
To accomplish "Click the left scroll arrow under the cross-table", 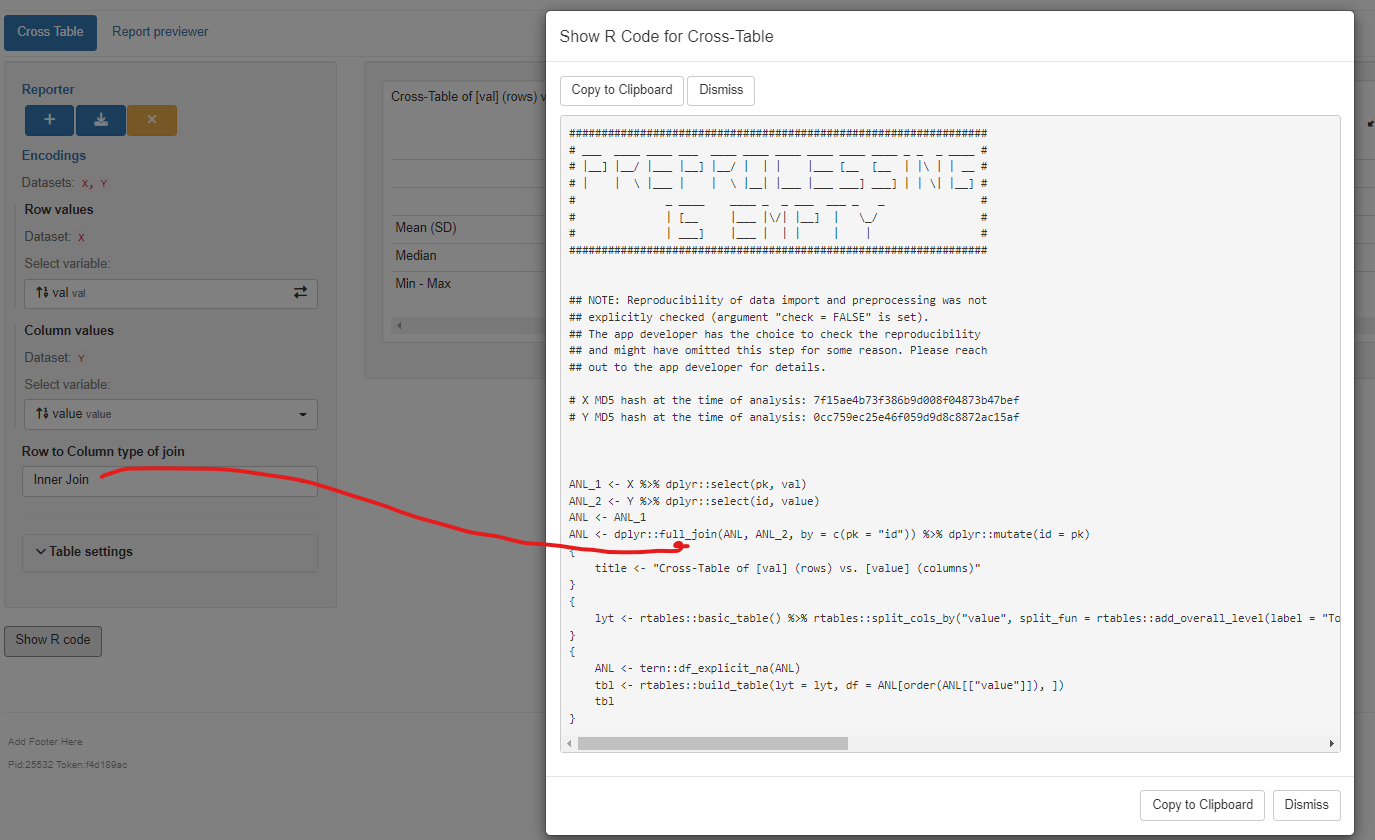I will 399,325.
